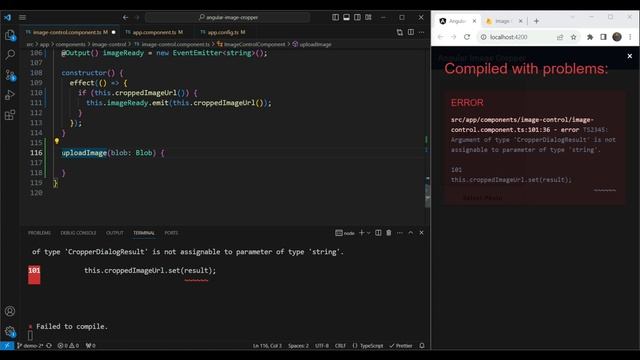Open notifications bell in status bar
640x360 pixels.
coord(422,345)
